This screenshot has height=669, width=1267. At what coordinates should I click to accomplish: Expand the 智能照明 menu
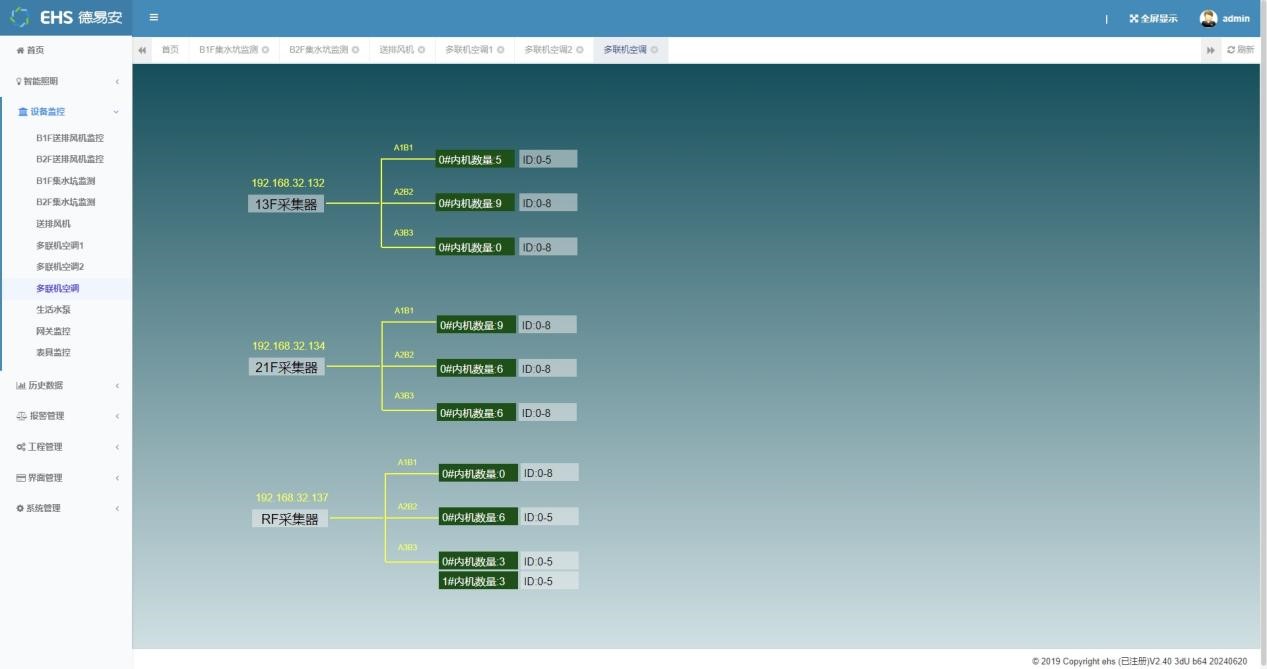coord(41,81)
